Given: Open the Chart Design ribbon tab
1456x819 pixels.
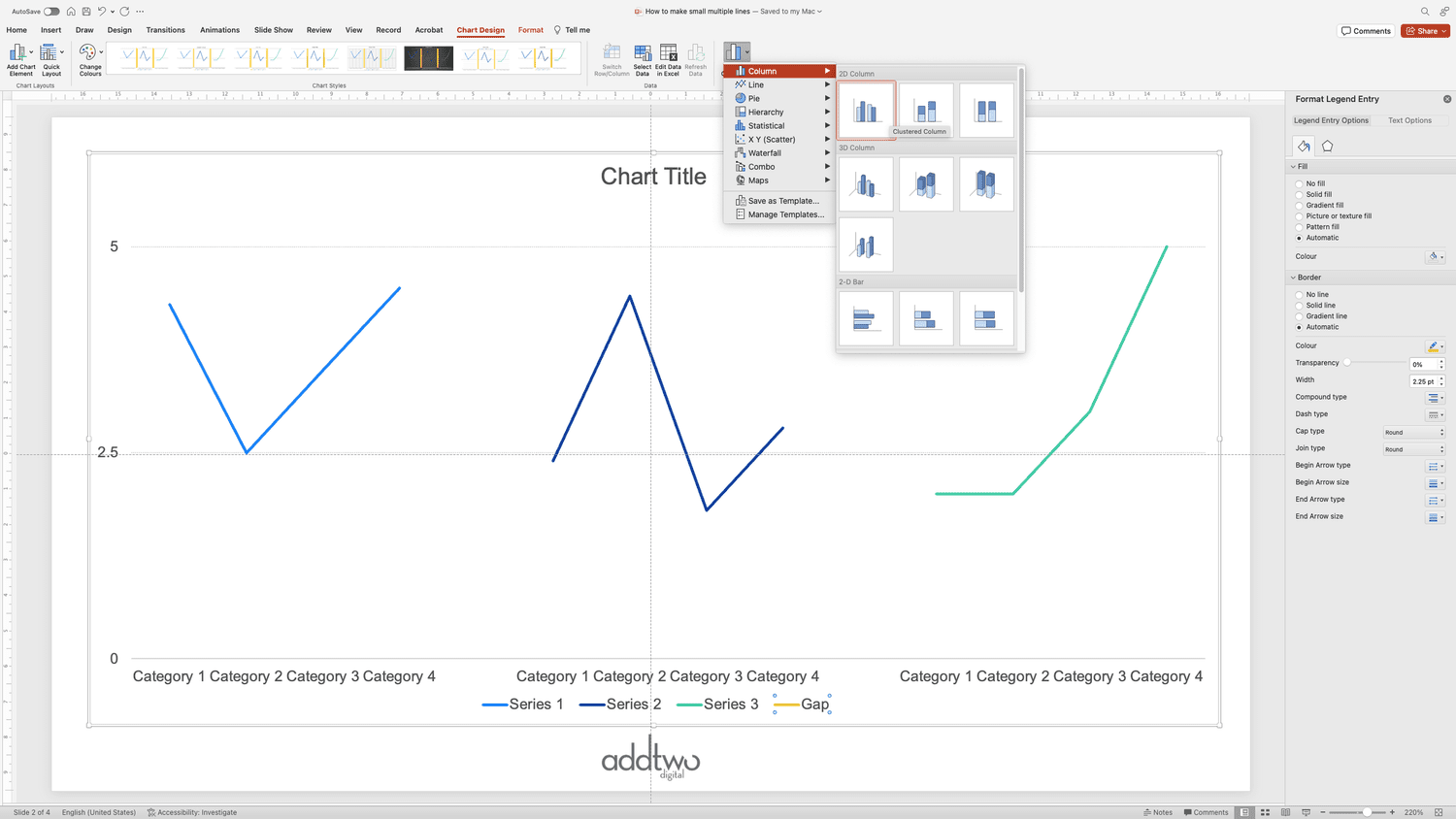Looking at the screenshot, I should click(x=480, y=30).
